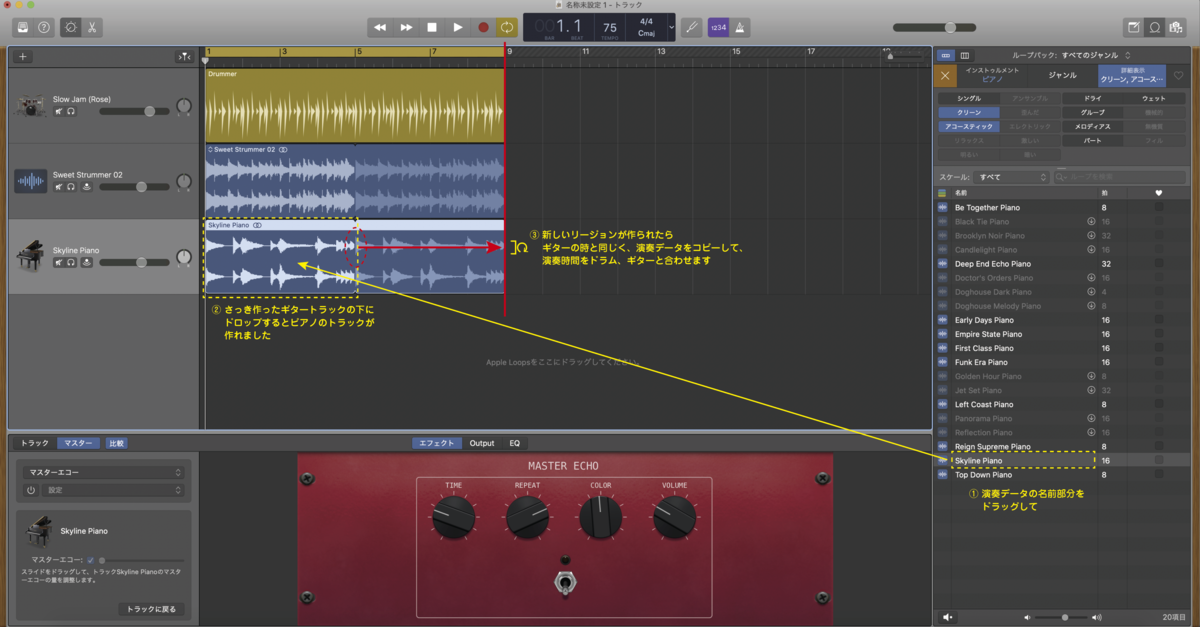1200x627 pixels.
Task: Open the Master Echo (マスターエコー) preset dropdown
Action: coord(103,472)
